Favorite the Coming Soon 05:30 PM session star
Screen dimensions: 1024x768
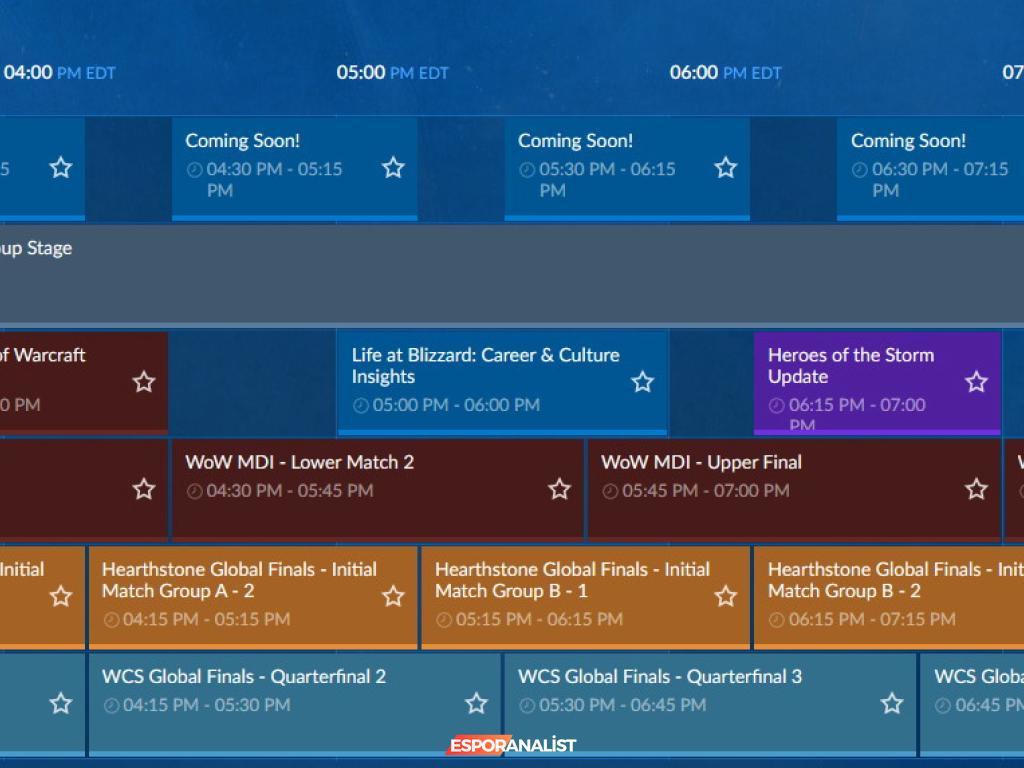point(726,168)
